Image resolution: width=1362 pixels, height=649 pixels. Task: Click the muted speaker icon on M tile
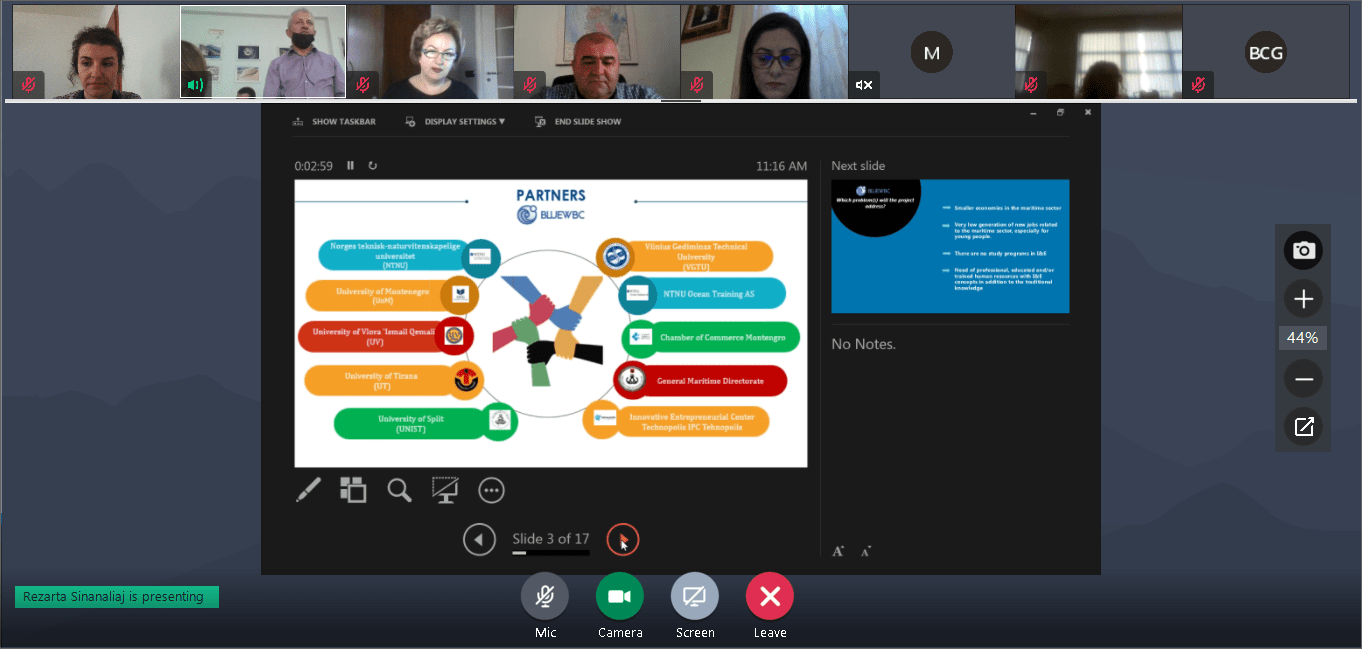pyautogui.click(x=864, y=85)
